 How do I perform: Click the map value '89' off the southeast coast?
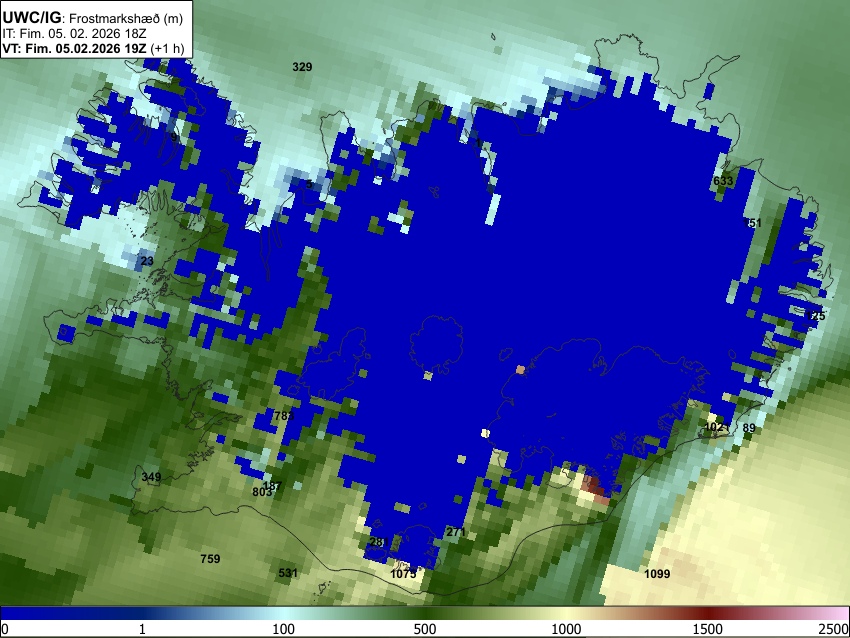coord(749,428)
